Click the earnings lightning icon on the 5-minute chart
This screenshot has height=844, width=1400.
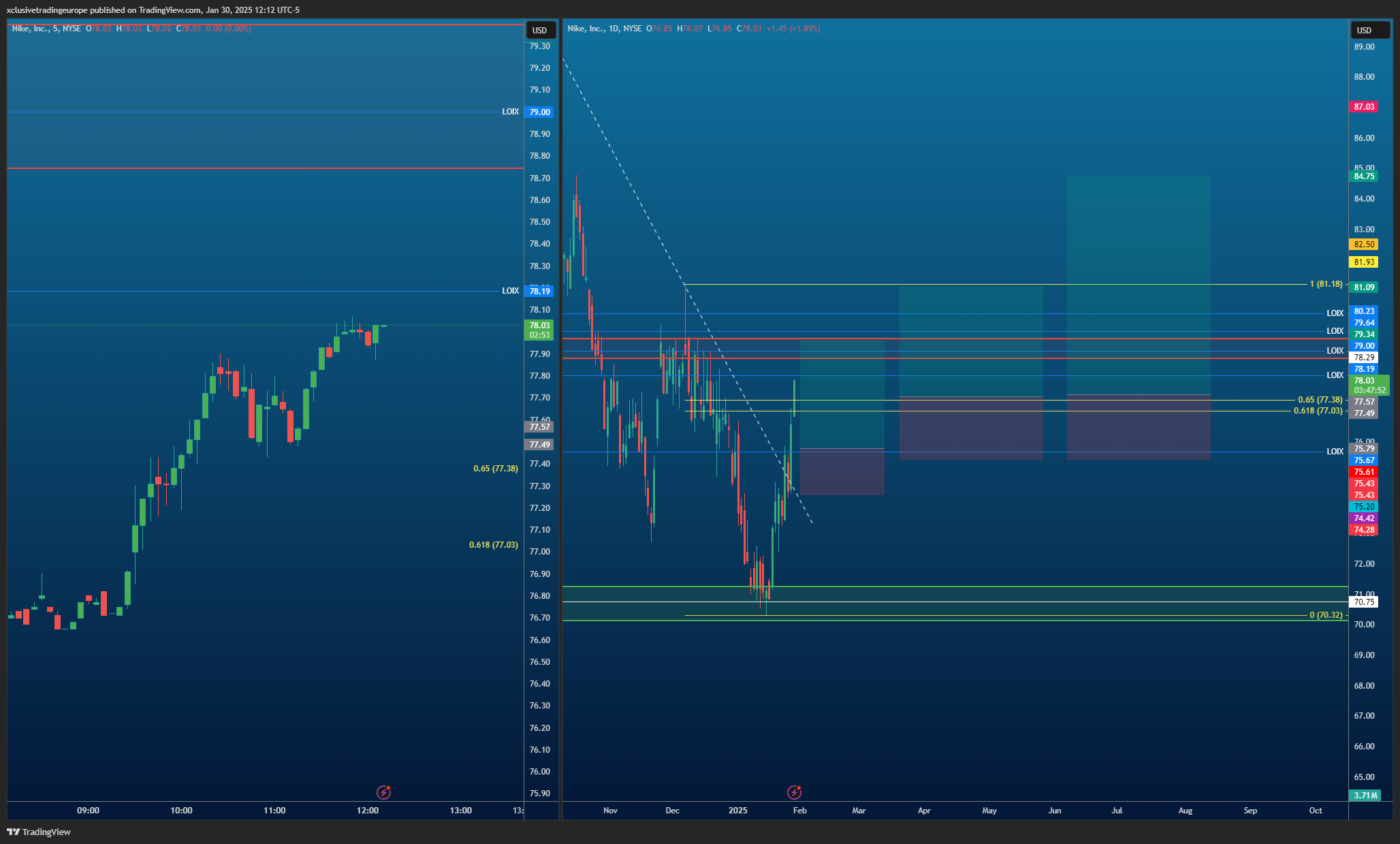[x=384, y=792]
